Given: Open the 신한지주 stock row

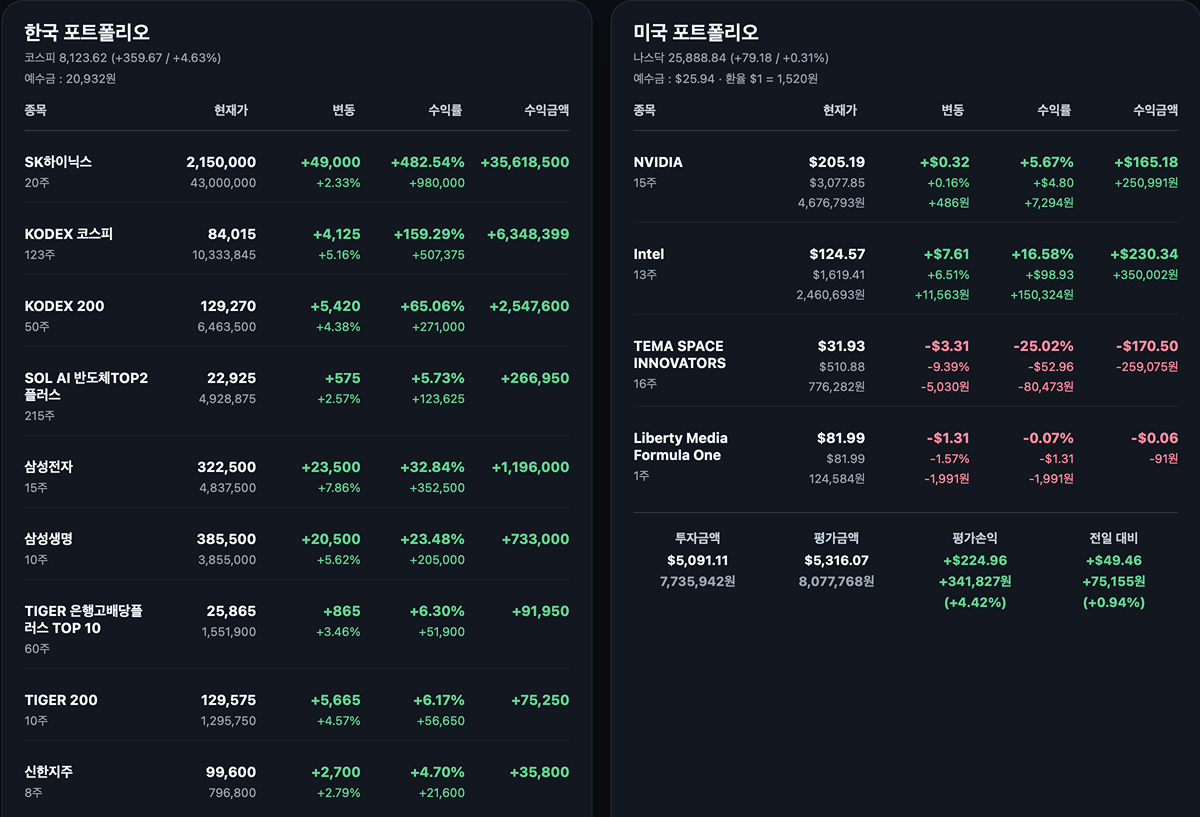Looking at the screenshot, I should pyautogui.click(x=297, y=782).
